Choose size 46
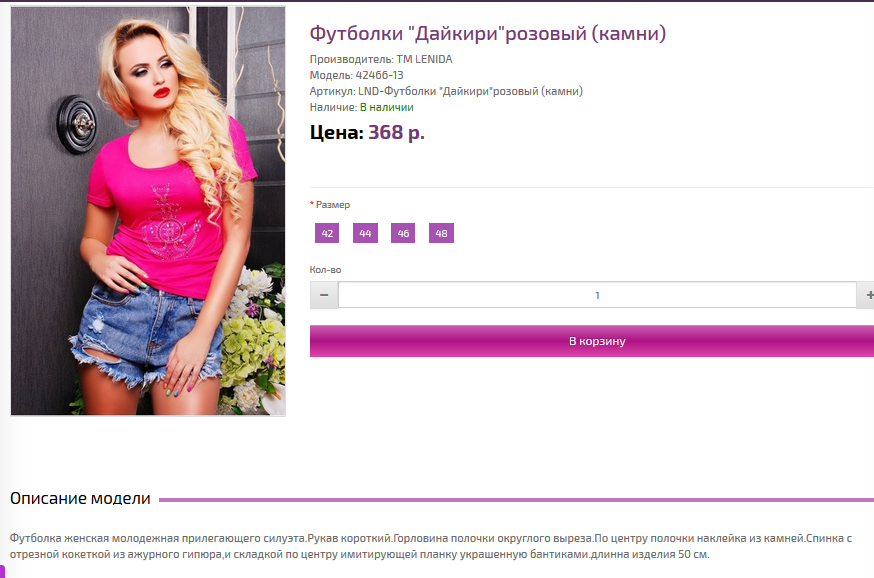874x578 pixels. coord(403,233)
